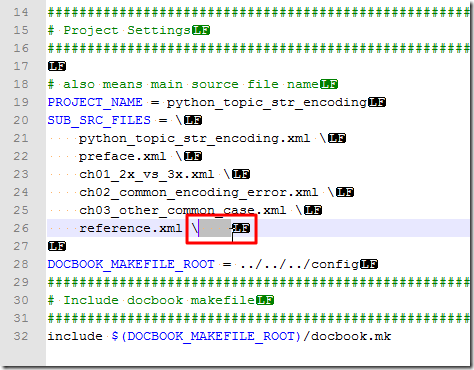Click the LF marker on empty line 27
Screen dimensions: 474x370
(x=57, y=246)
